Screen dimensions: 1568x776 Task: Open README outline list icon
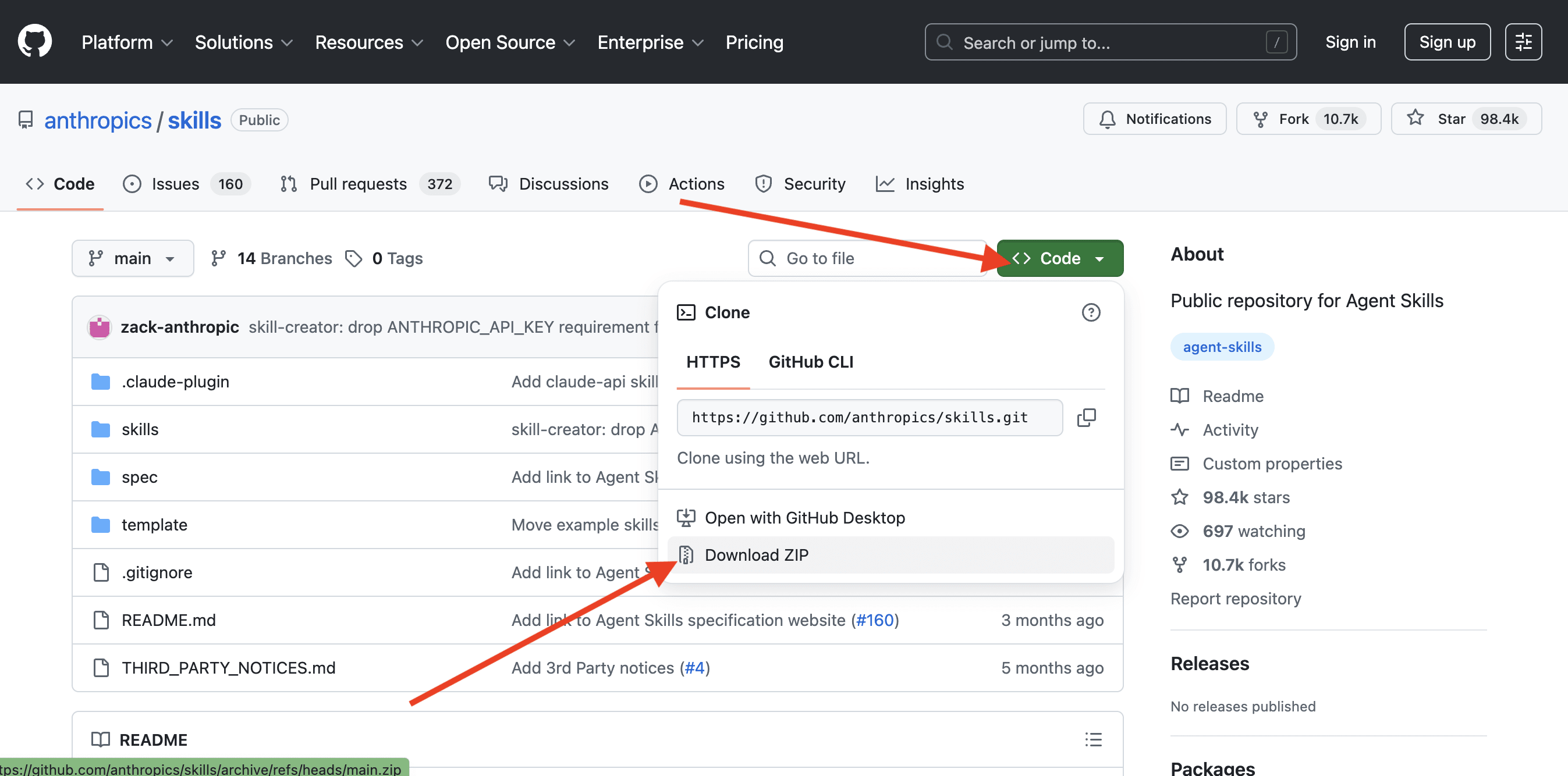tap(1092, 739)
